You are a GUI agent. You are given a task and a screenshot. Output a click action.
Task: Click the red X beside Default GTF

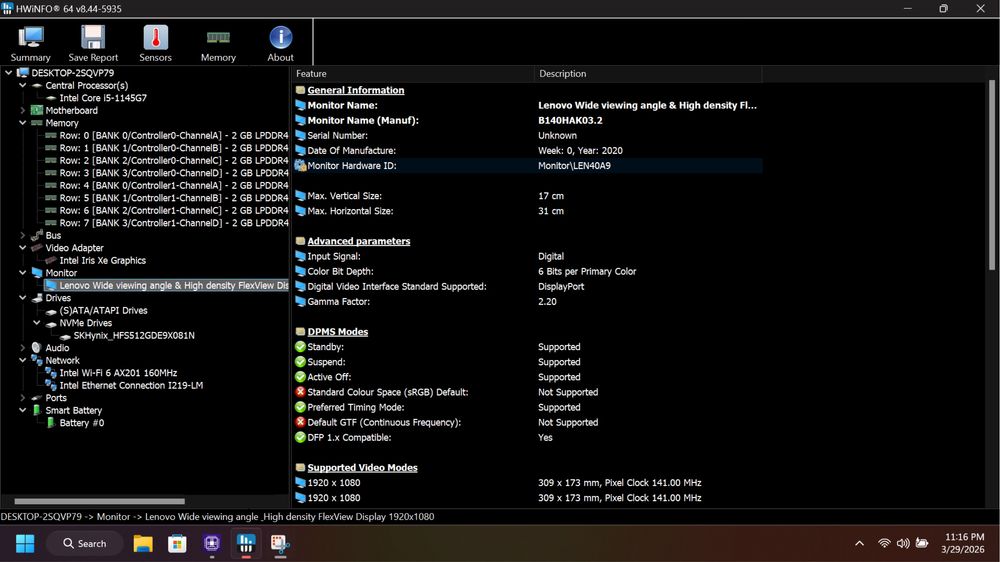pyautogui.click(x=300, y=422)
